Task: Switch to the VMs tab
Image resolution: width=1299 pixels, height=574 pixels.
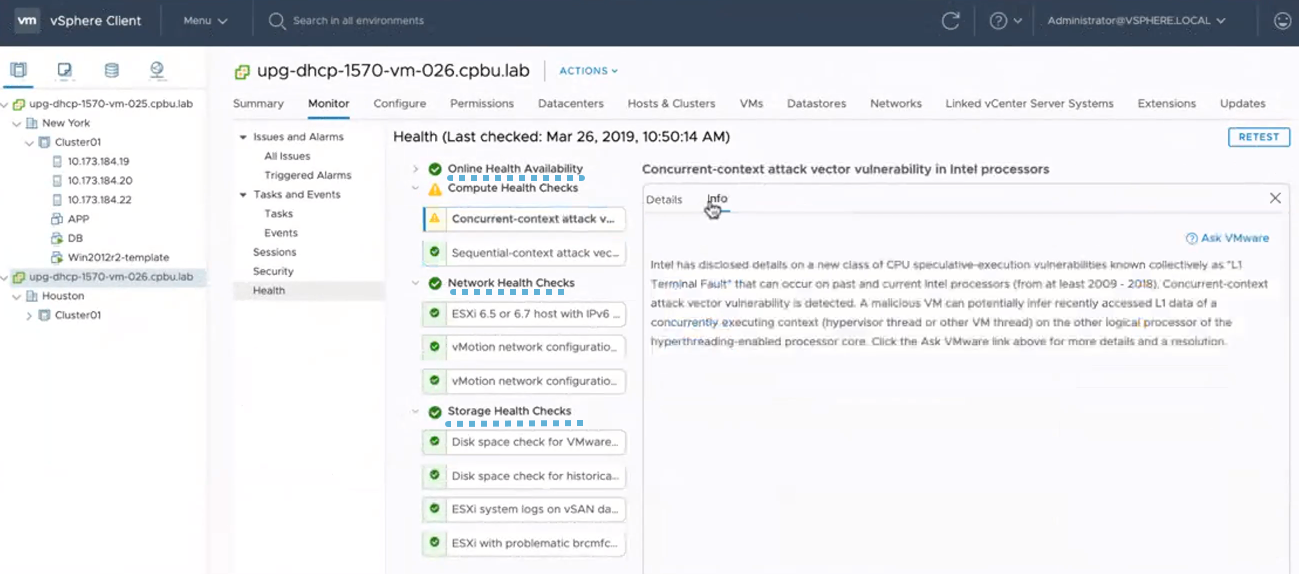Action: (751, 103)
